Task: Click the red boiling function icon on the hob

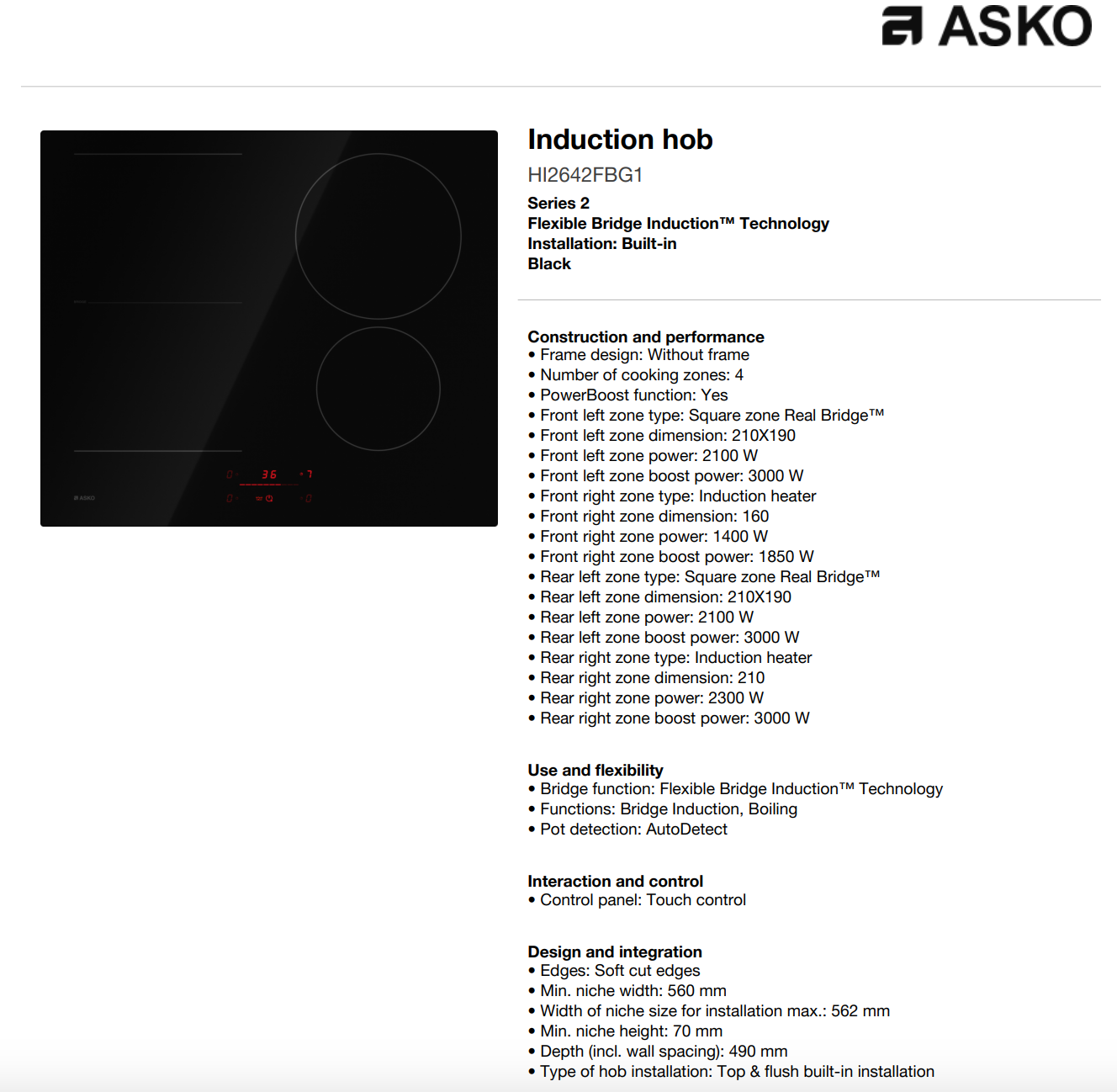Action: 259,498
